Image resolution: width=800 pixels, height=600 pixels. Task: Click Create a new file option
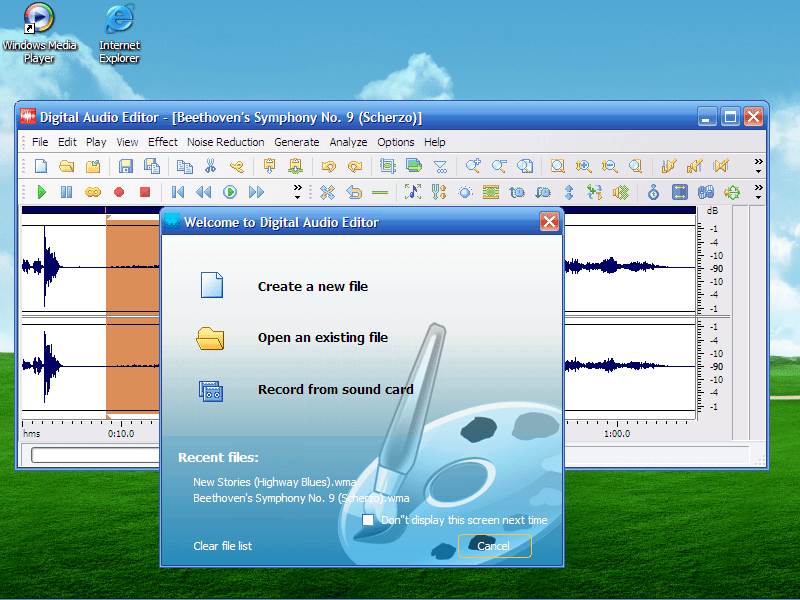point(313,286)
